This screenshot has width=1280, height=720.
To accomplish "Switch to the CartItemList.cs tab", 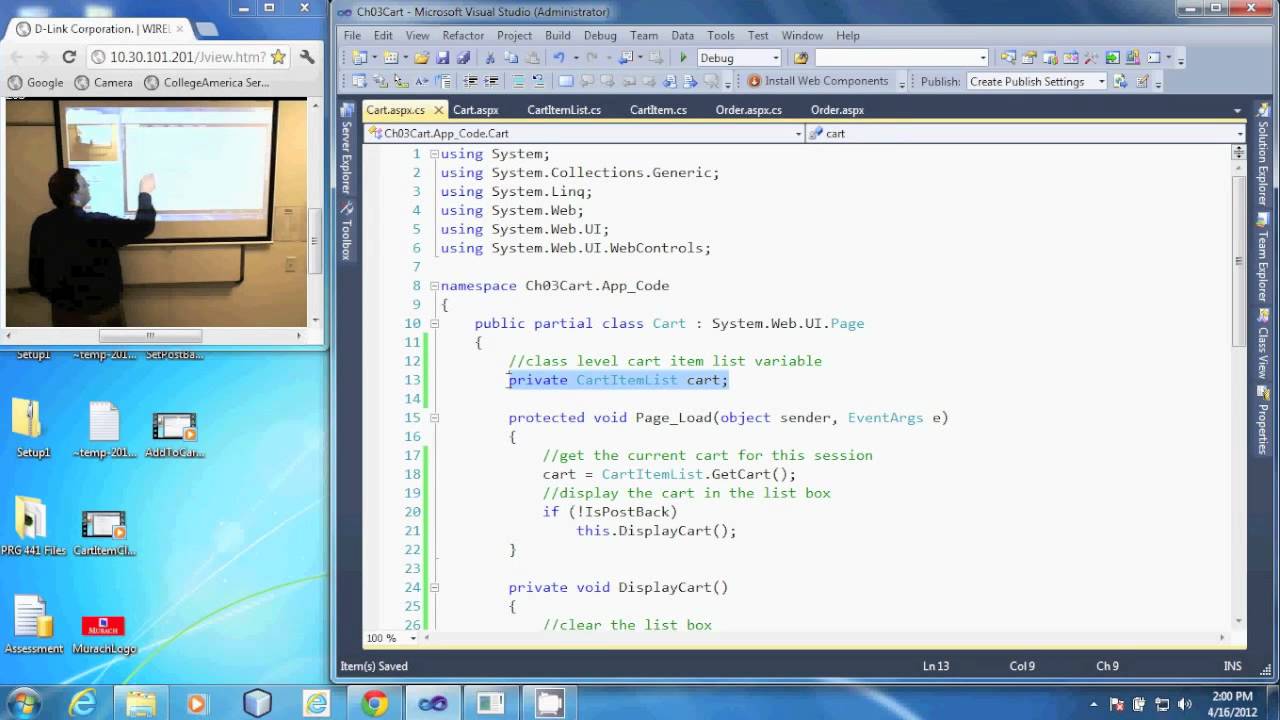I will 564,110.
